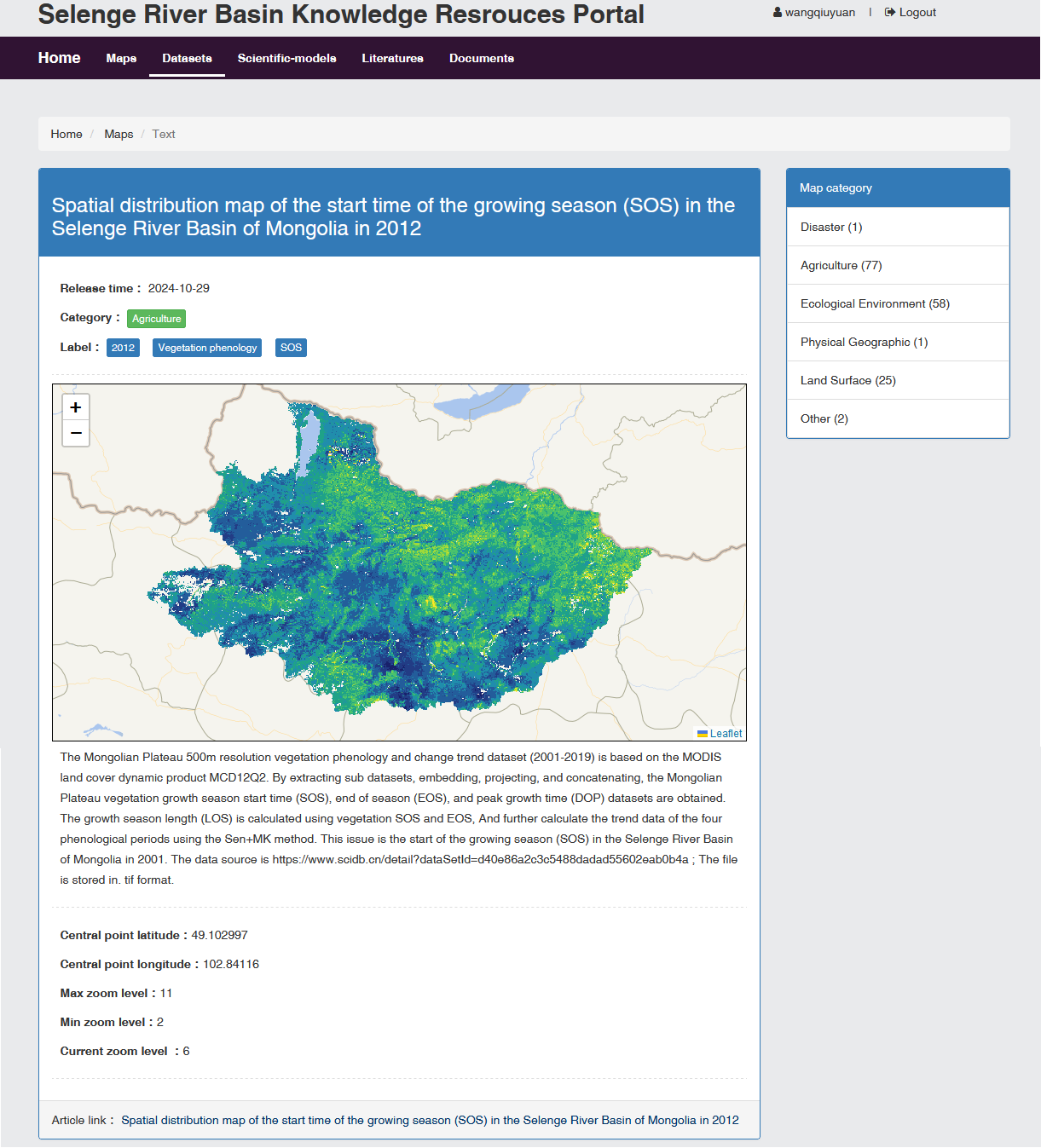This screenshot has width=1041, height=1148.
Task: Open Ecological Environment (58) category
Action: click(898, 303)
